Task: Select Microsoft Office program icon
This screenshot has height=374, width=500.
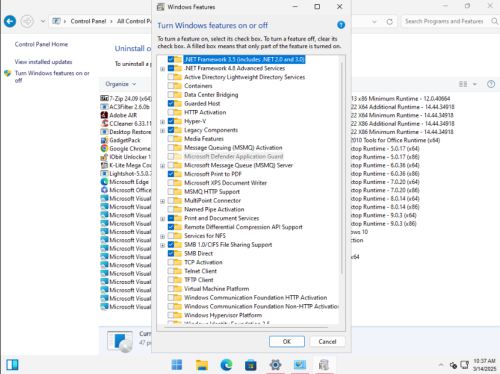Action: tap(104, 190)
